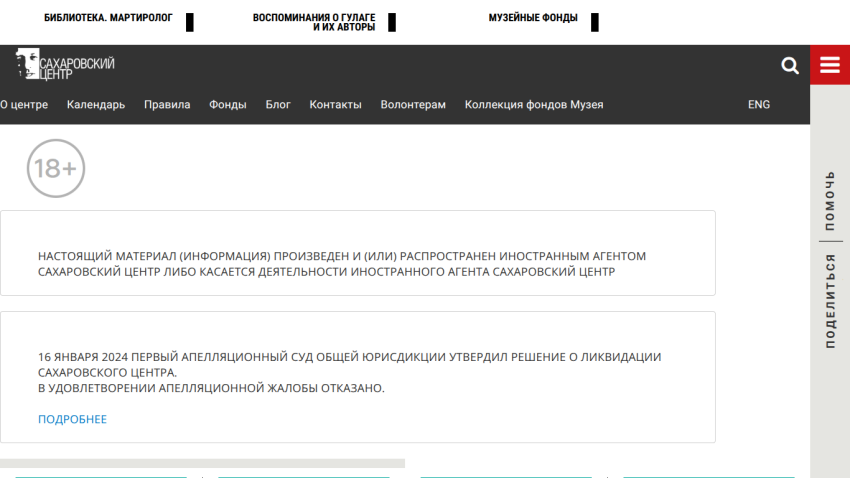Click the foreign agent notice text

pos(342,264)
